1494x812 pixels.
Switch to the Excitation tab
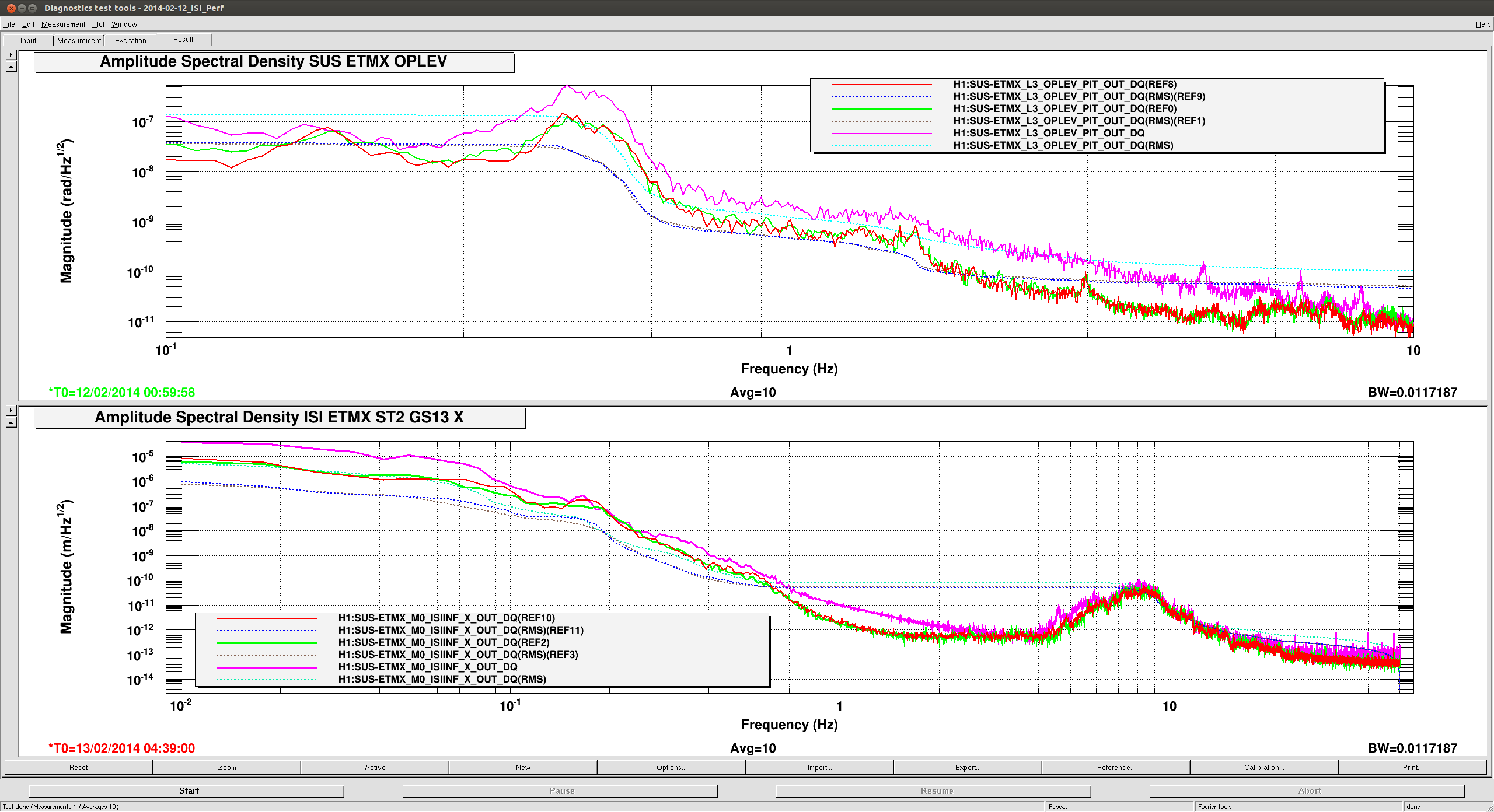click(130, 40)
